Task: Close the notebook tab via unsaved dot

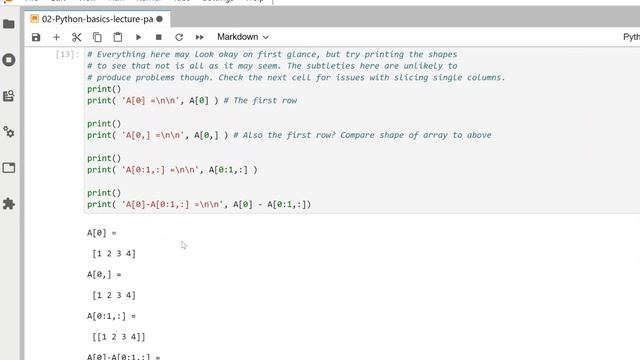Action: click(x=160, y=19)
